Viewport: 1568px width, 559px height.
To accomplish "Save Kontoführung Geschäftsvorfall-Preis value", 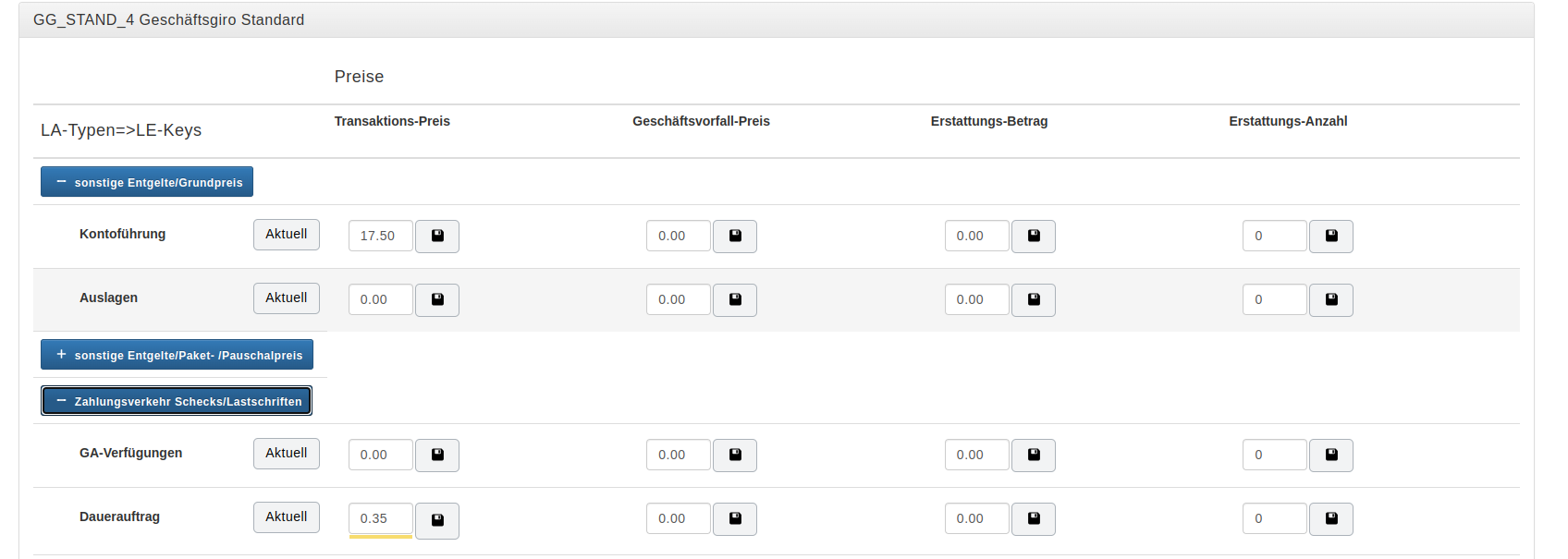I will [x=735, y=237].
